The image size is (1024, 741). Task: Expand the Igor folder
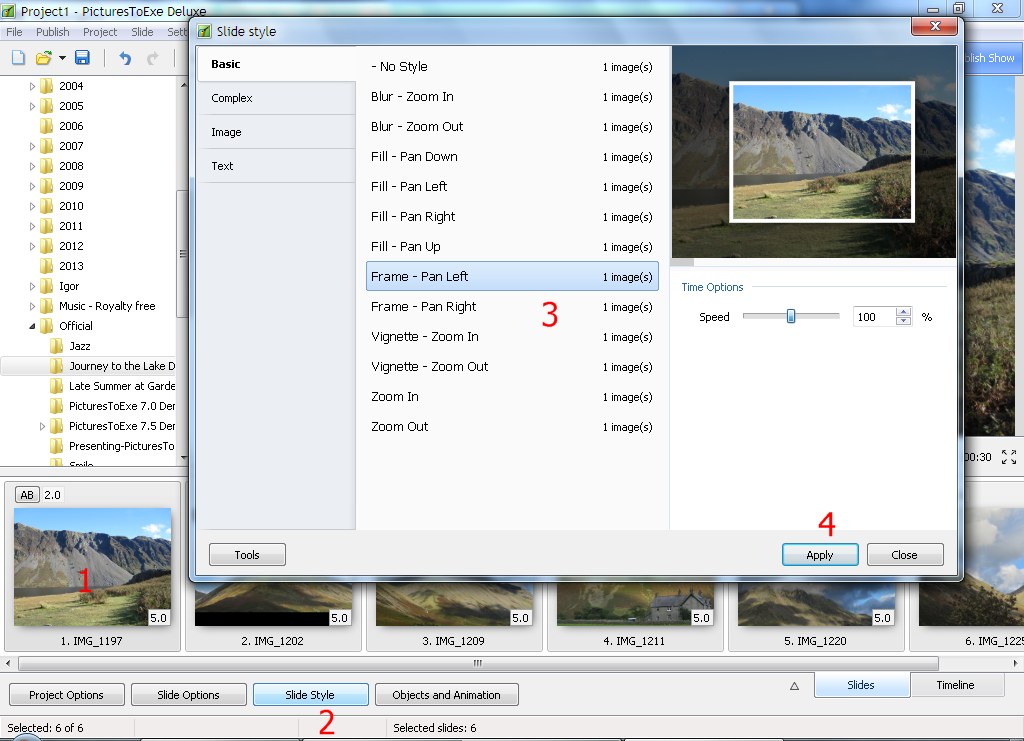[x=32, y=286]
